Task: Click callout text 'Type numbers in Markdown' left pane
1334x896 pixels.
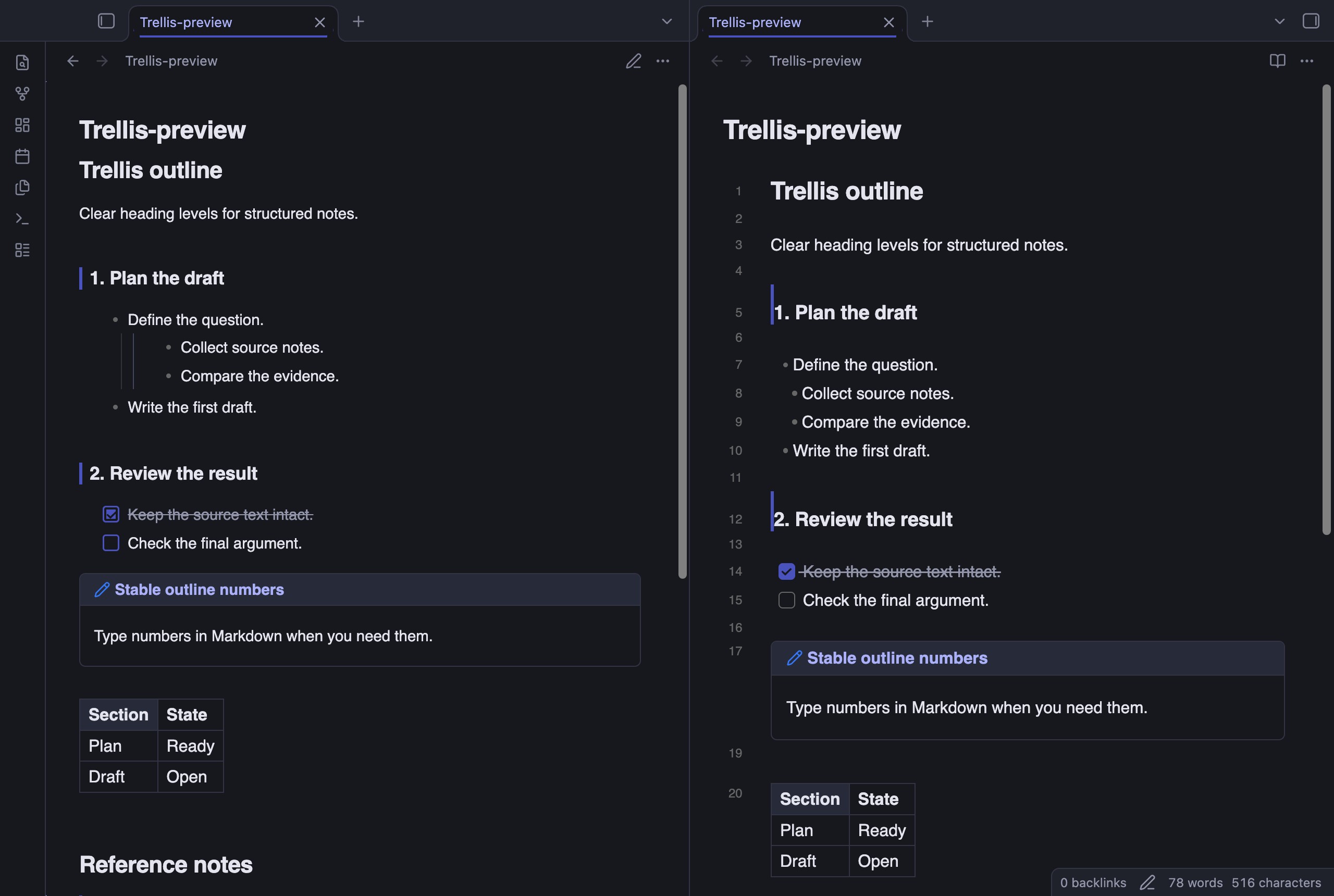Action: point(263,636)
